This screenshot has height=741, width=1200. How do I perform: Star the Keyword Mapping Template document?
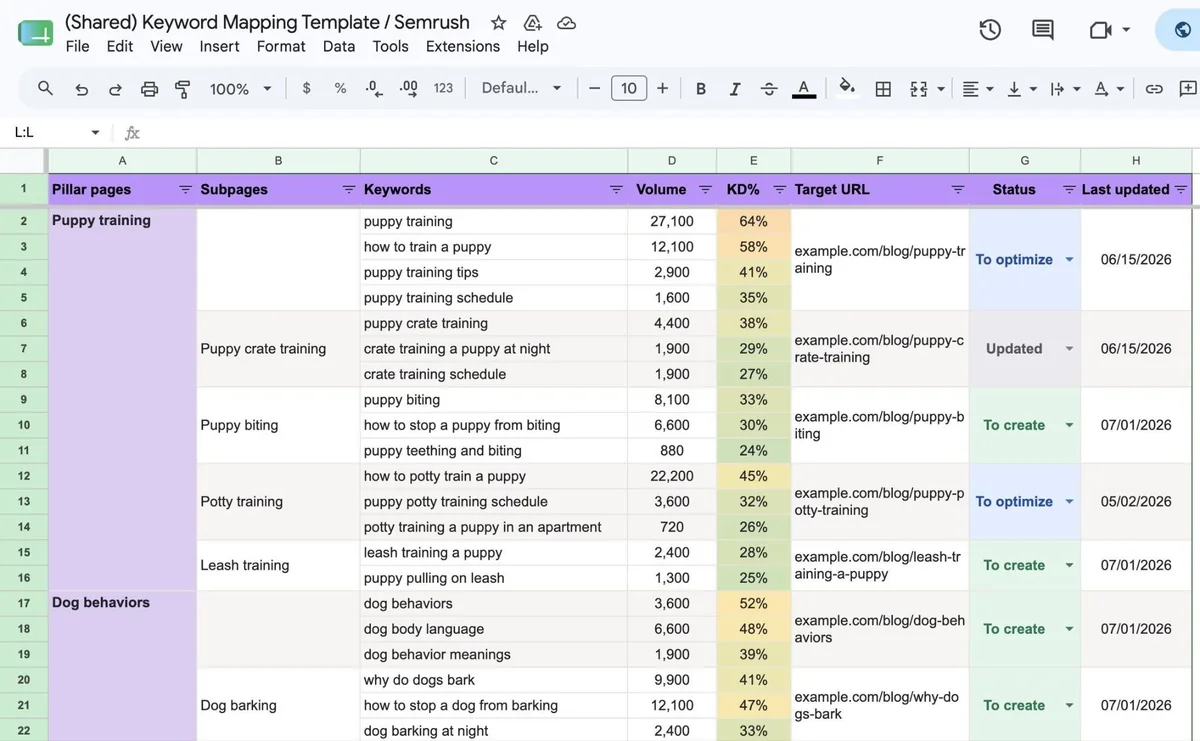[x=499, y=22]
